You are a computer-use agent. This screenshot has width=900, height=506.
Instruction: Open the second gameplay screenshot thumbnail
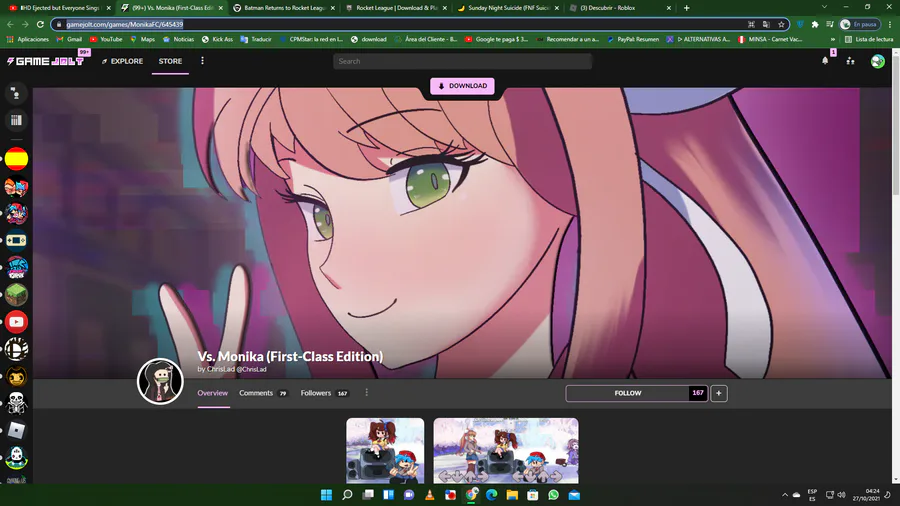tap(506, 450)
